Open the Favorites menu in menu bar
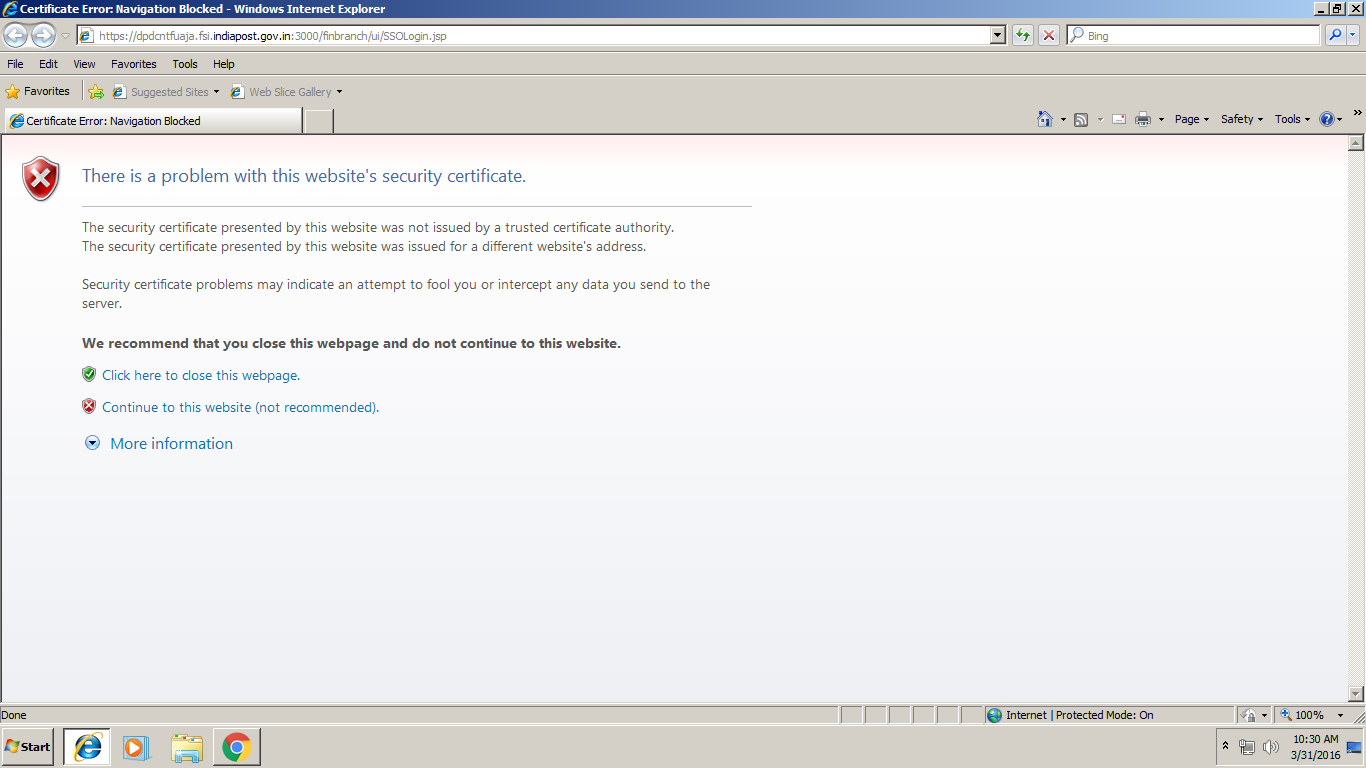 [133, 63]
